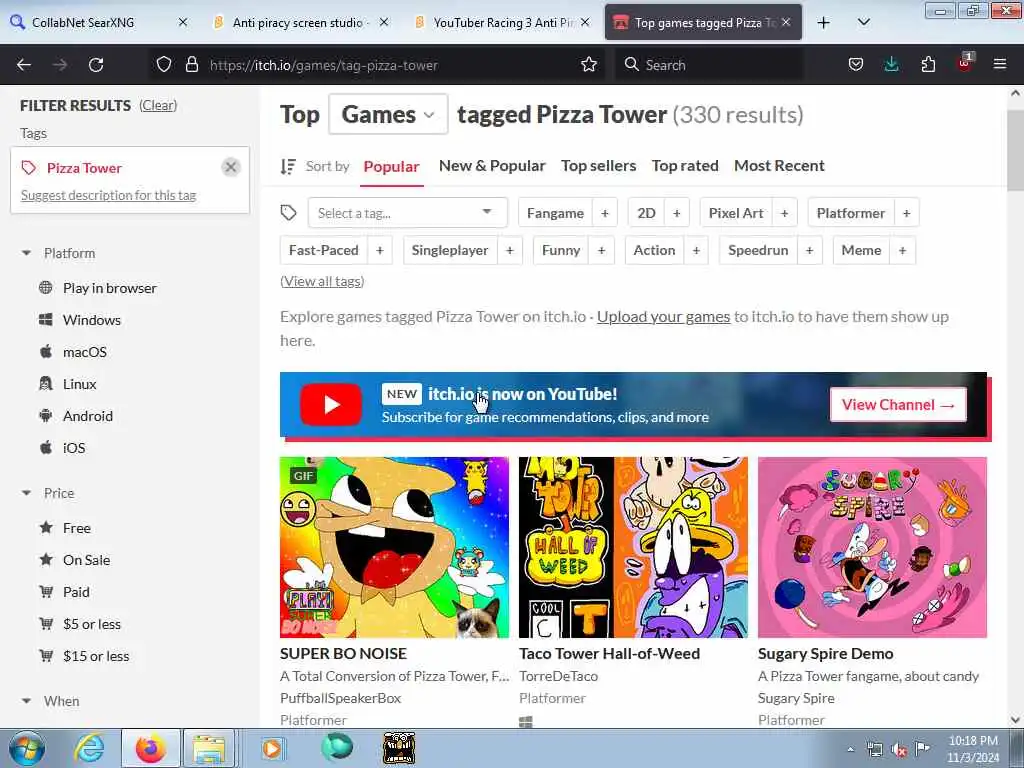Bookmark this page with the star icon
Image resolution: width=1024 pixels, height=768 pixels.
click(589, 65)
